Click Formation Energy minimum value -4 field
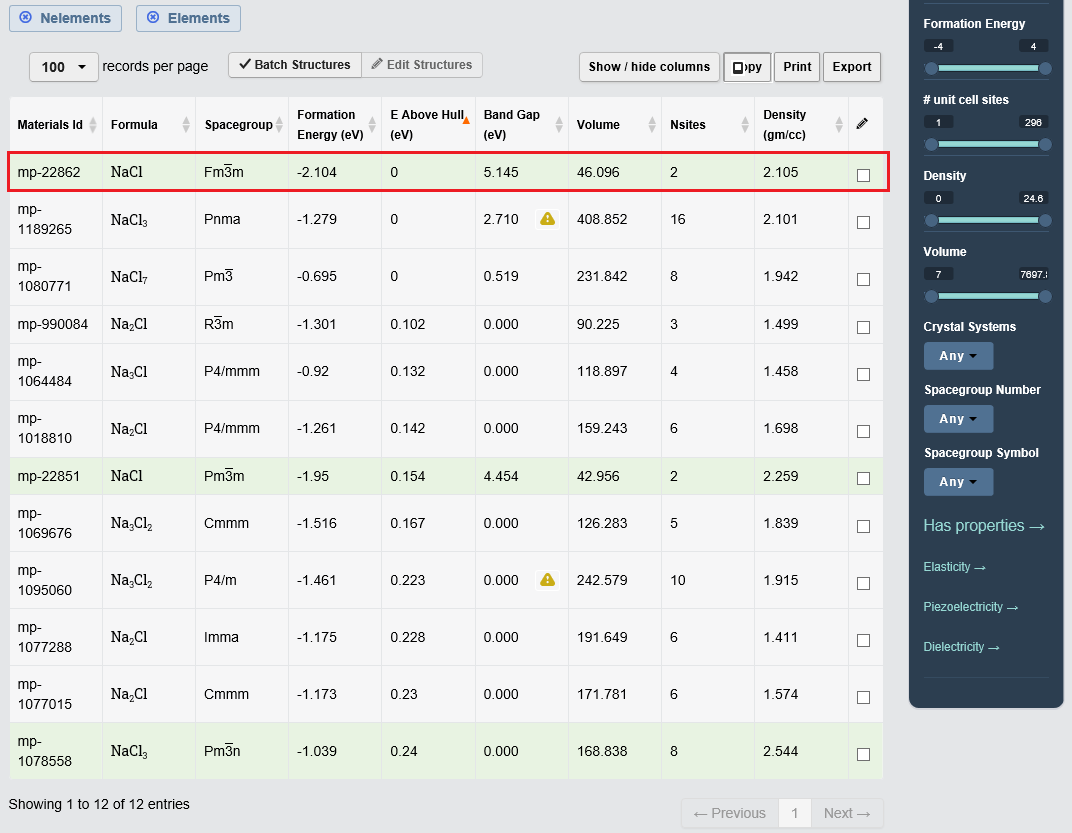This screenshot has height=833, width=1072. pyautogui.click(x=938, y=47)
